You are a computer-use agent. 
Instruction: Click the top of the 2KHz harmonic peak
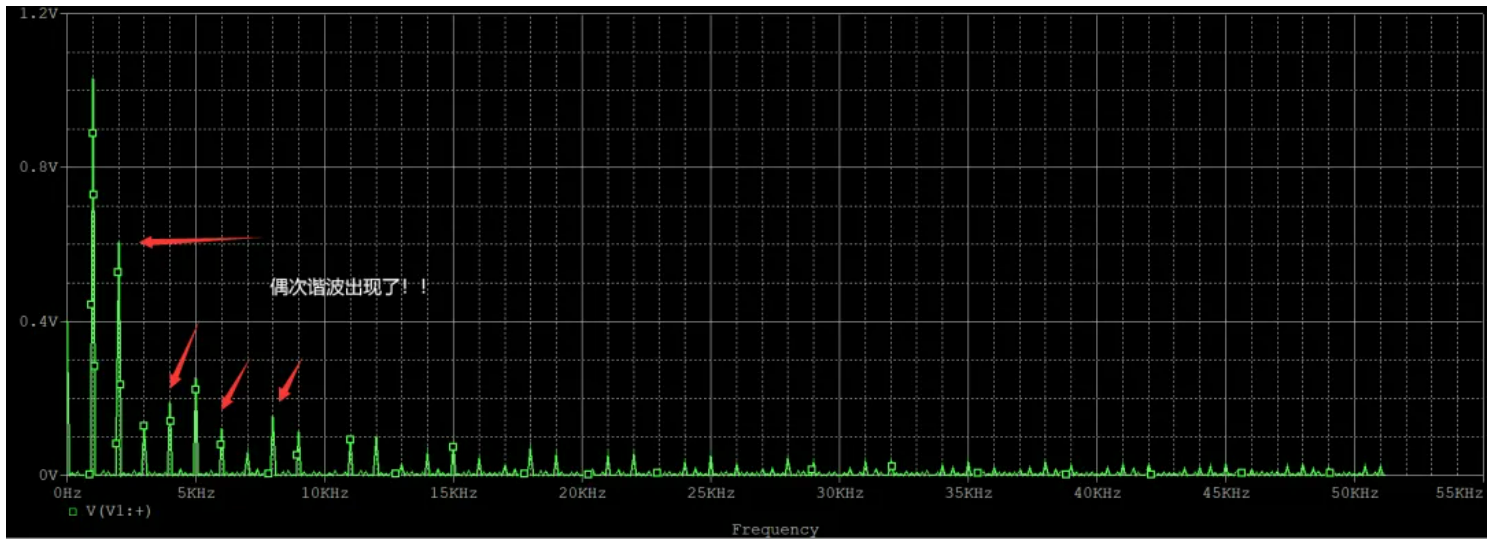(119, 243)
